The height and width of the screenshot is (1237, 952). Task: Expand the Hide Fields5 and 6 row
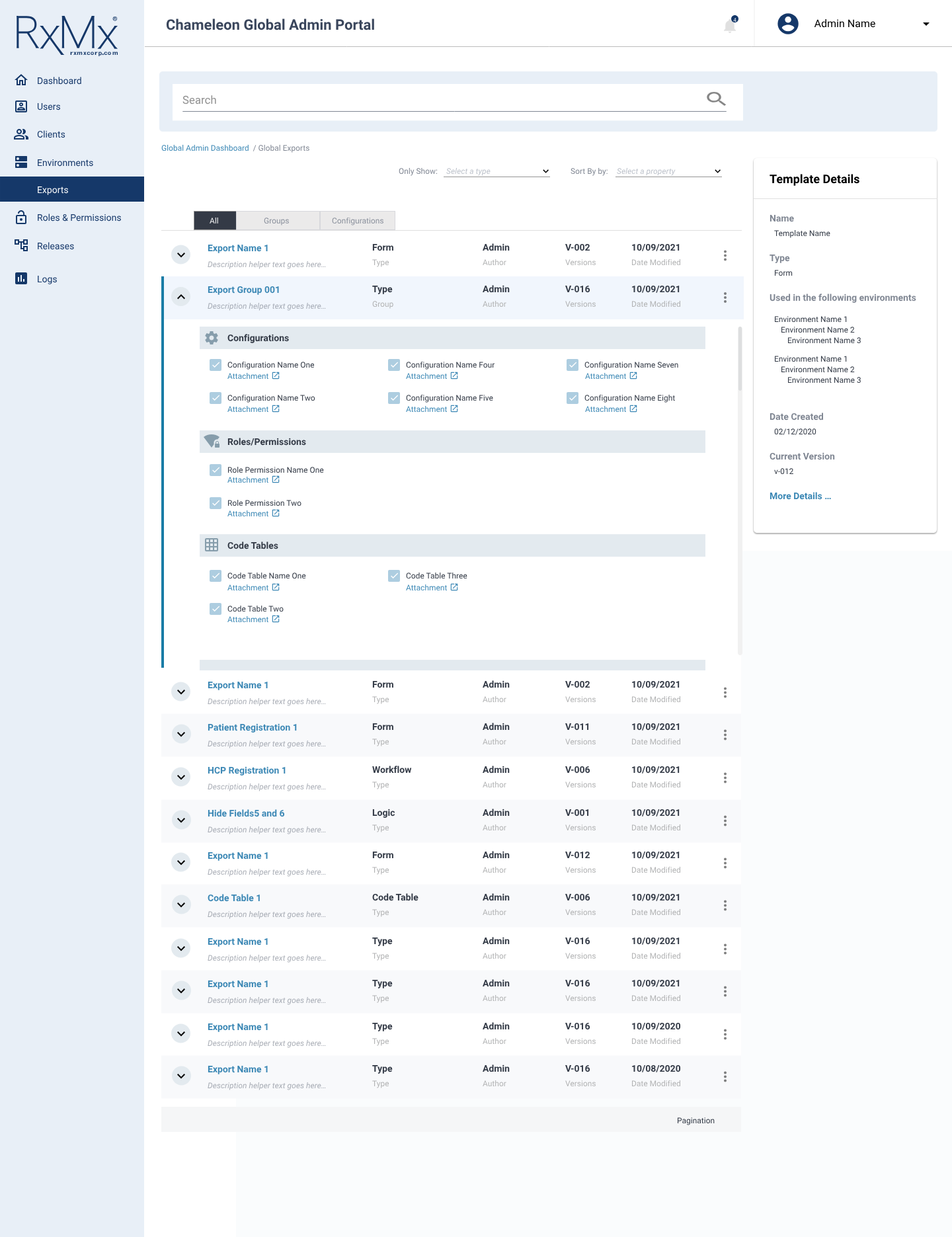click(x=181, y=820)
